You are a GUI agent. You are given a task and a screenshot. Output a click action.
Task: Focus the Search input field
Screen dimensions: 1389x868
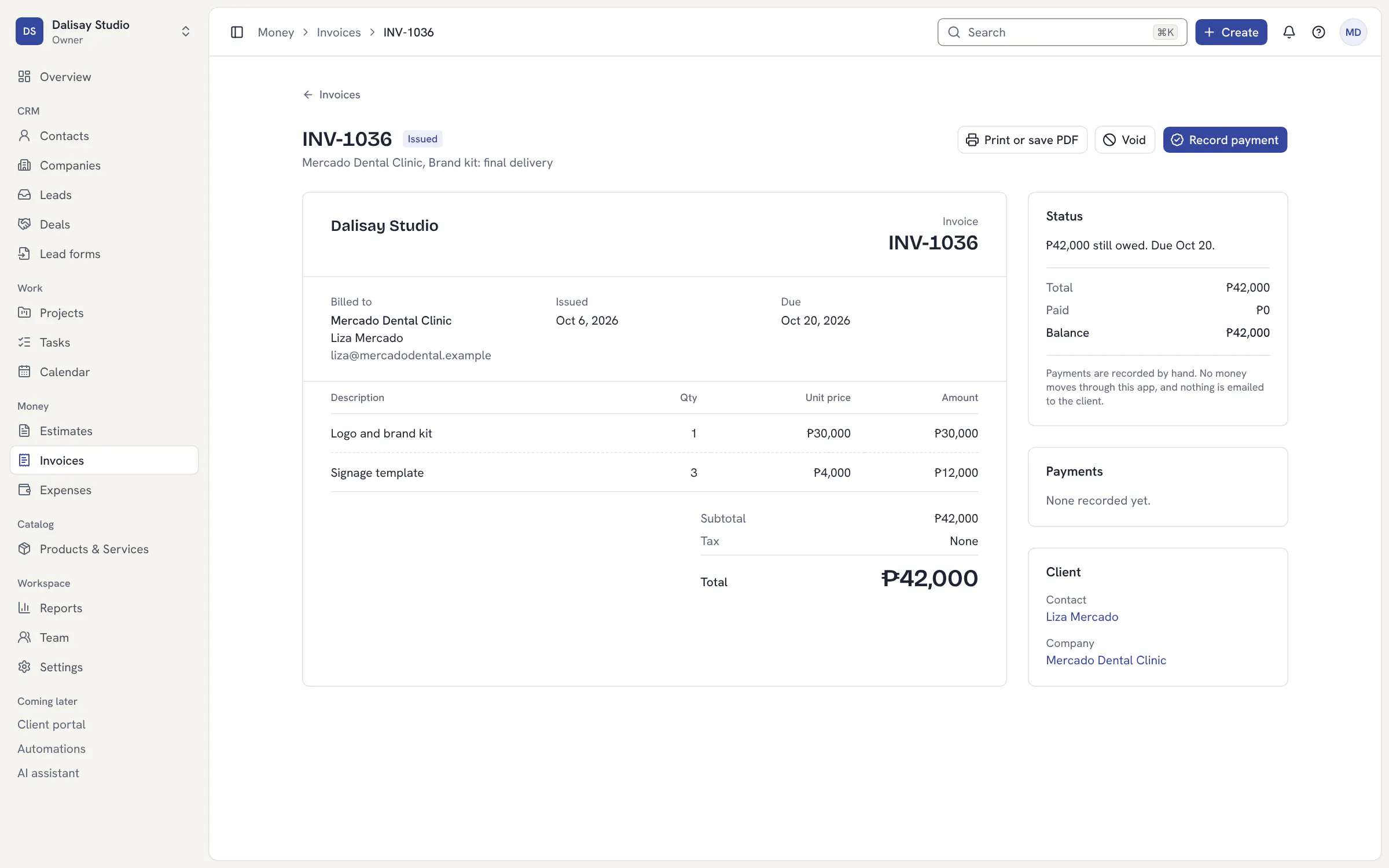click(1062, 32)
